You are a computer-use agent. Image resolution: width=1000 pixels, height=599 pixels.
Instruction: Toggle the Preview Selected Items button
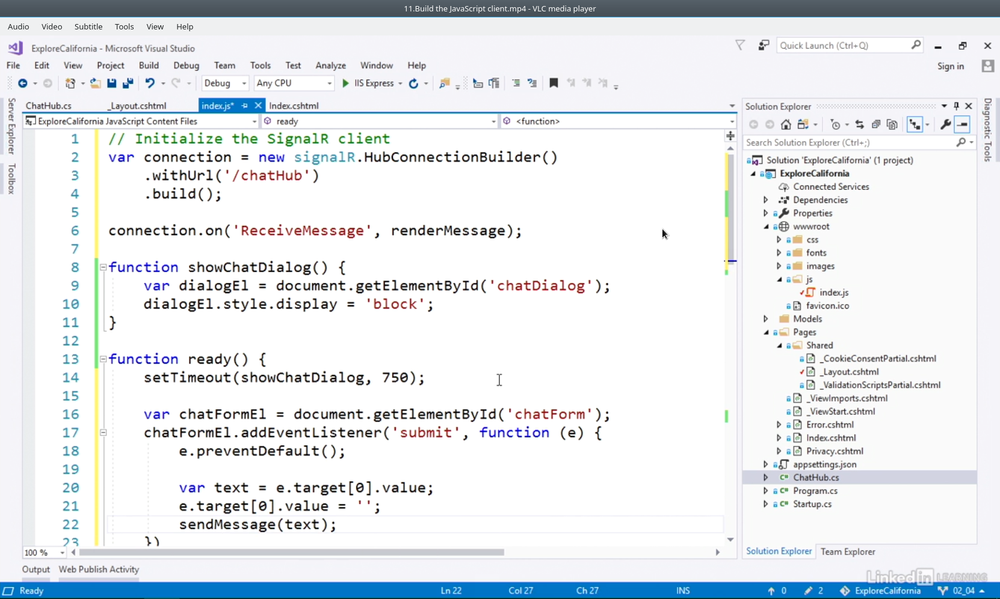click(x=962, y=124)
